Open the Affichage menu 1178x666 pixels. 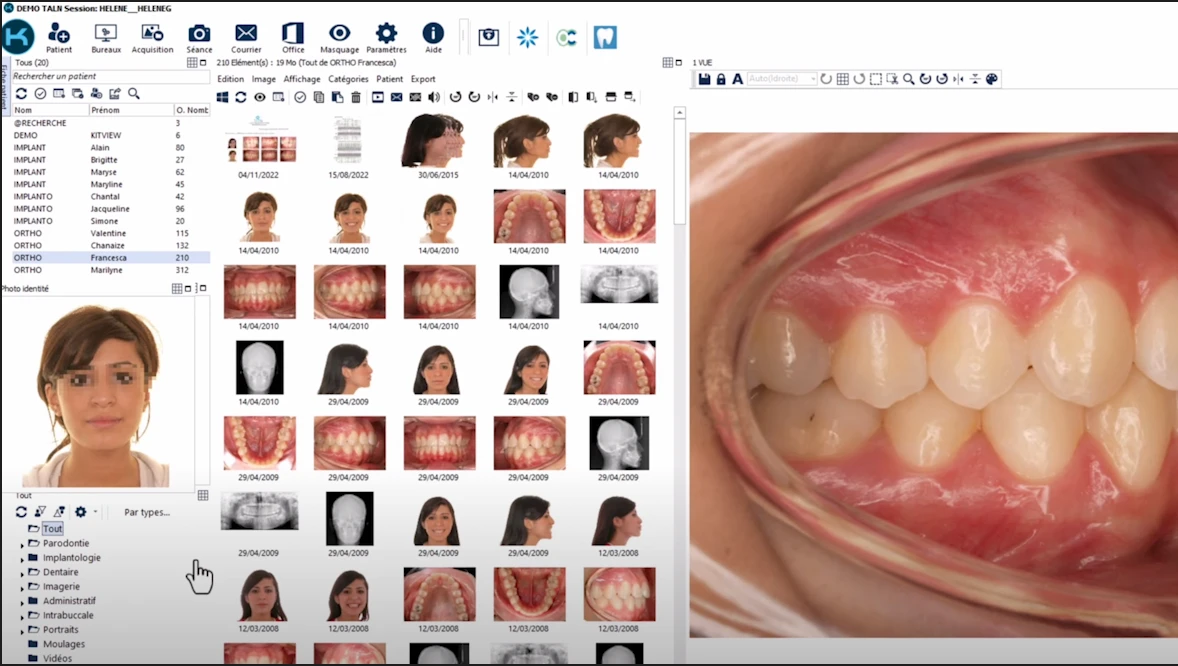click(301, 79)
